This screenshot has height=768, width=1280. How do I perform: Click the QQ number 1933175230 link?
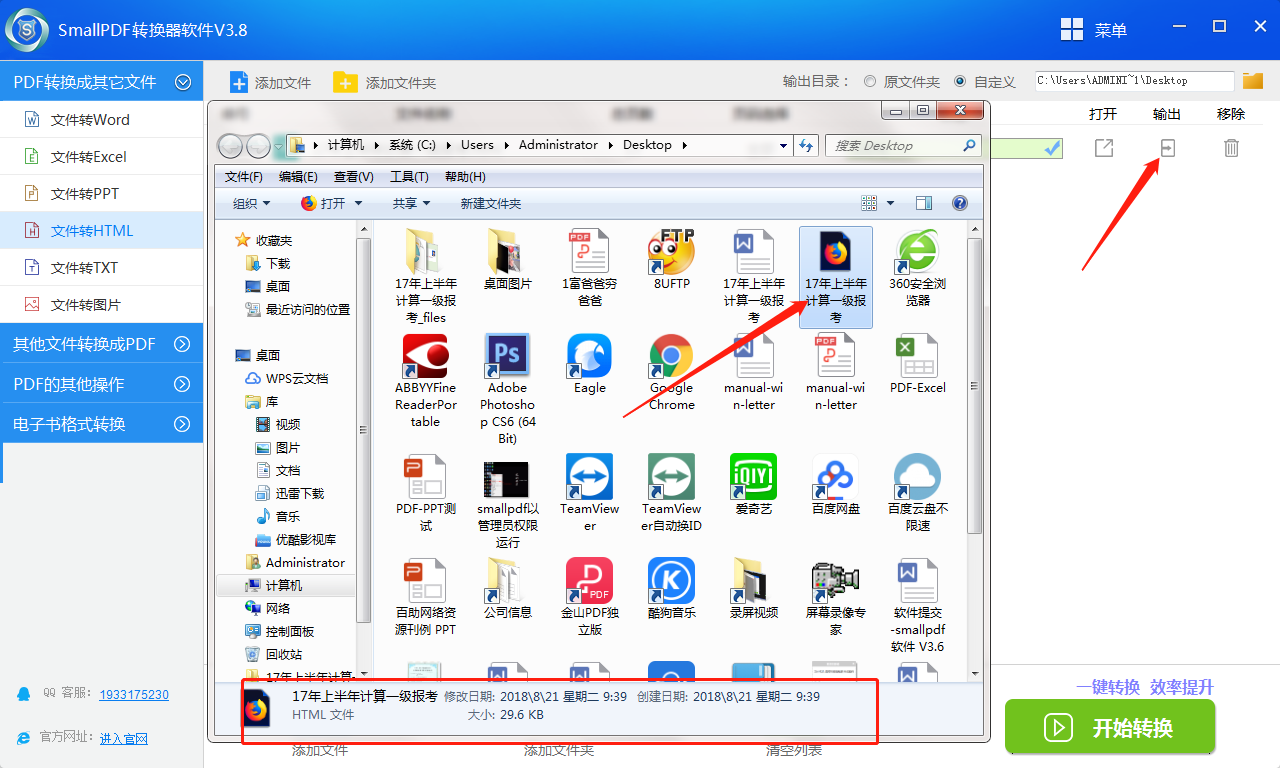coord(135,694)
